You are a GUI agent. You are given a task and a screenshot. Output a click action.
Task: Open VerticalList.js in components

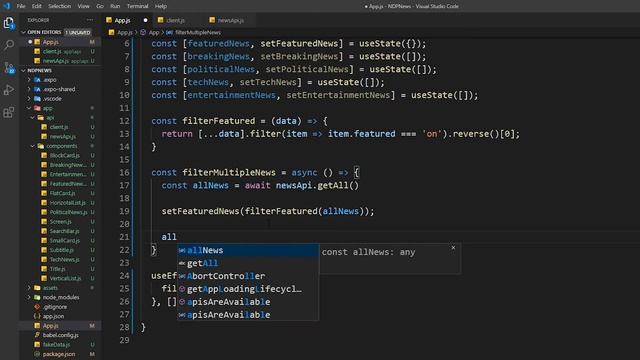click(60, 278)
